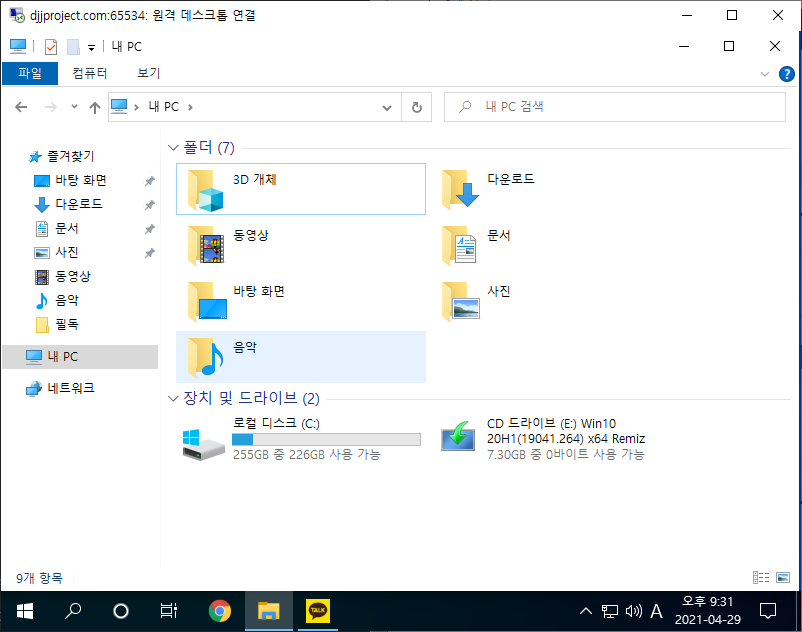Select the 로컬 디스크 (C:) drive

(x=301, y=439)
